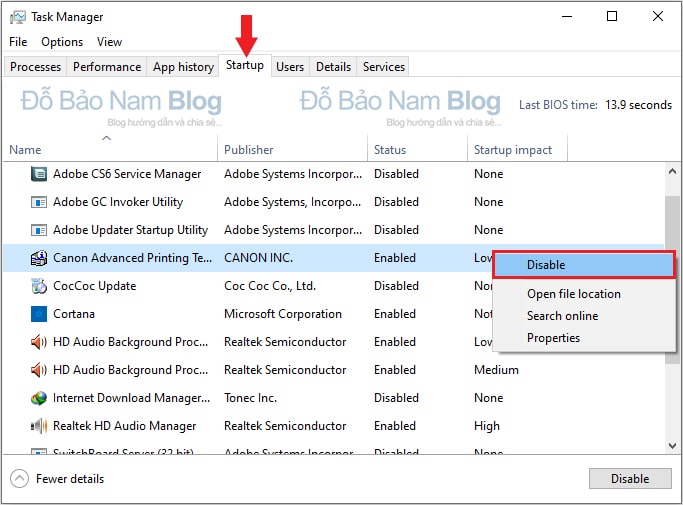
Task: Click the Adobe GC Invoker Utility icon
Action: pos(39,202)
